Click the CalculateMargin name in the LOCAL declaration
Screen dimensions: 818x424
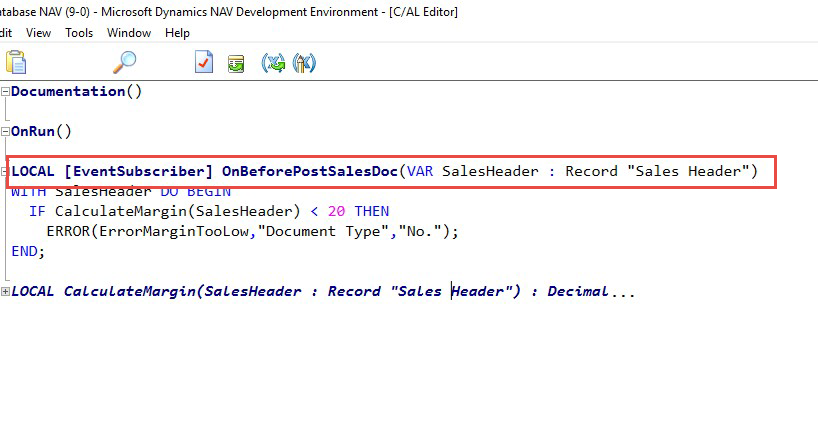tap(130, 292)
